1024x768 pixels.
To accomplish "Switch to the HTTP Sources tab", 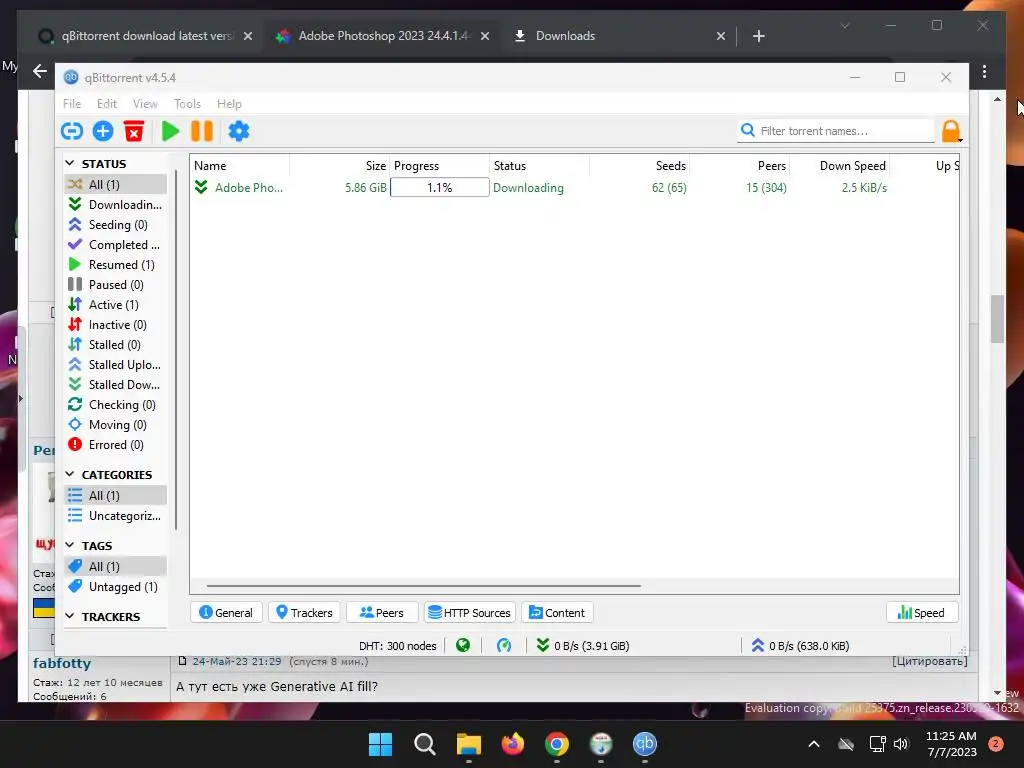I will [x=470, y=613].
